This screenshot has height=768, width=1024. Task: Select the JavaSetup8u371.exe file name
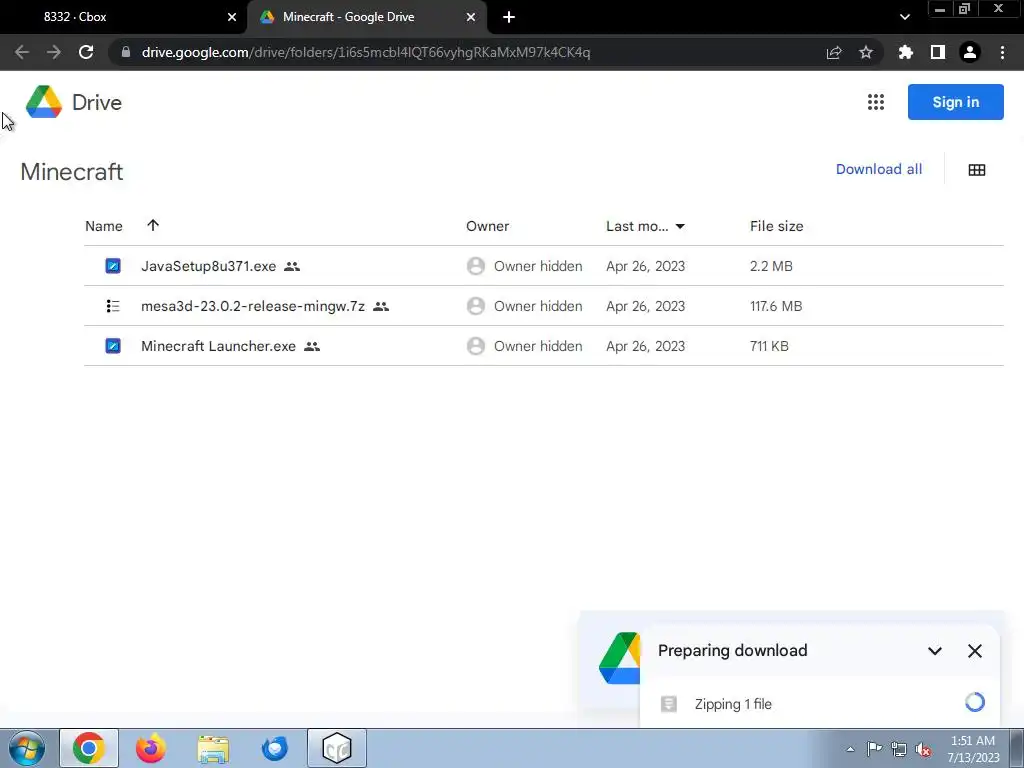click(x=208, y=266)
